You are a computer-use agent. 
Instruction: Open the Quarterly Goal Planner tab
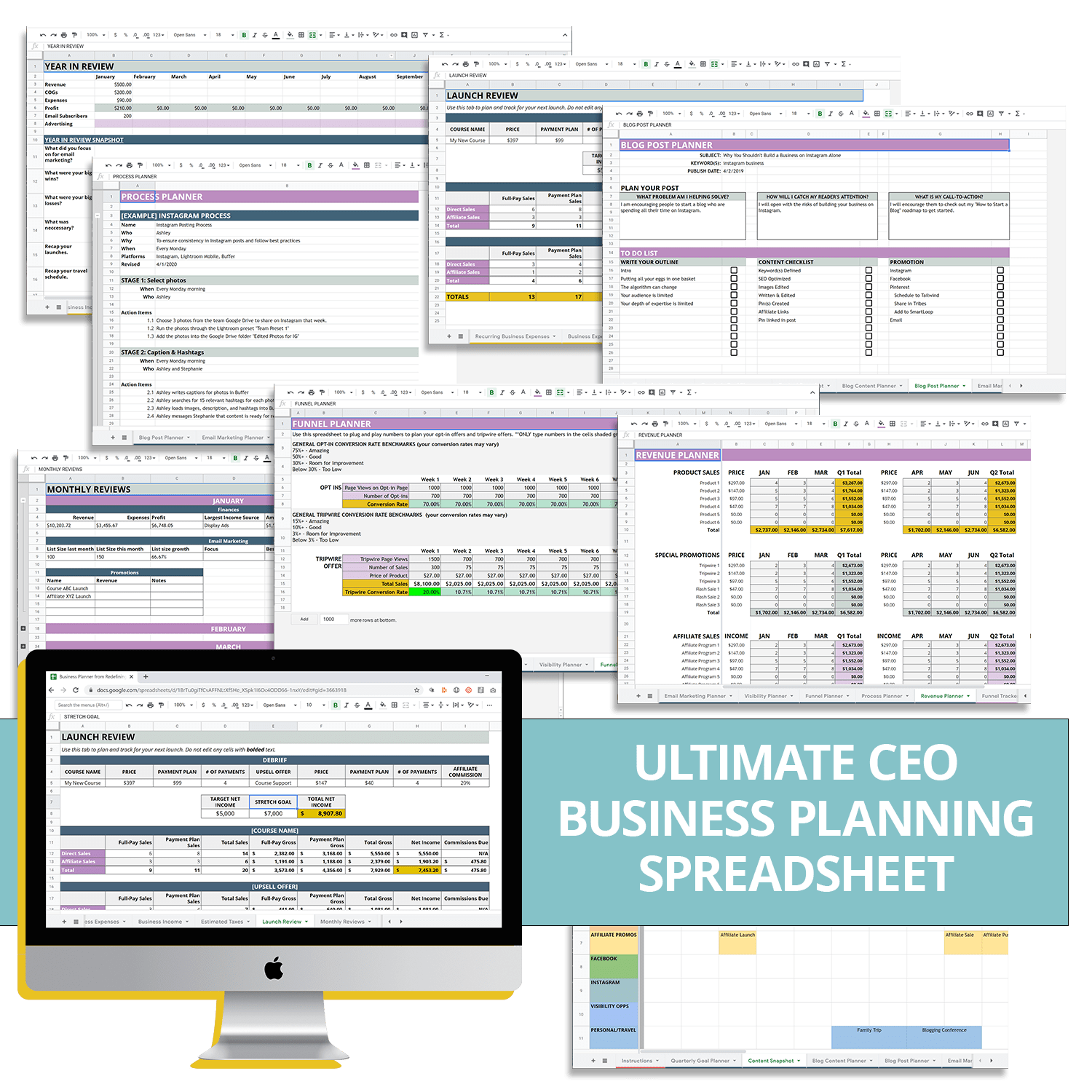700,1061
